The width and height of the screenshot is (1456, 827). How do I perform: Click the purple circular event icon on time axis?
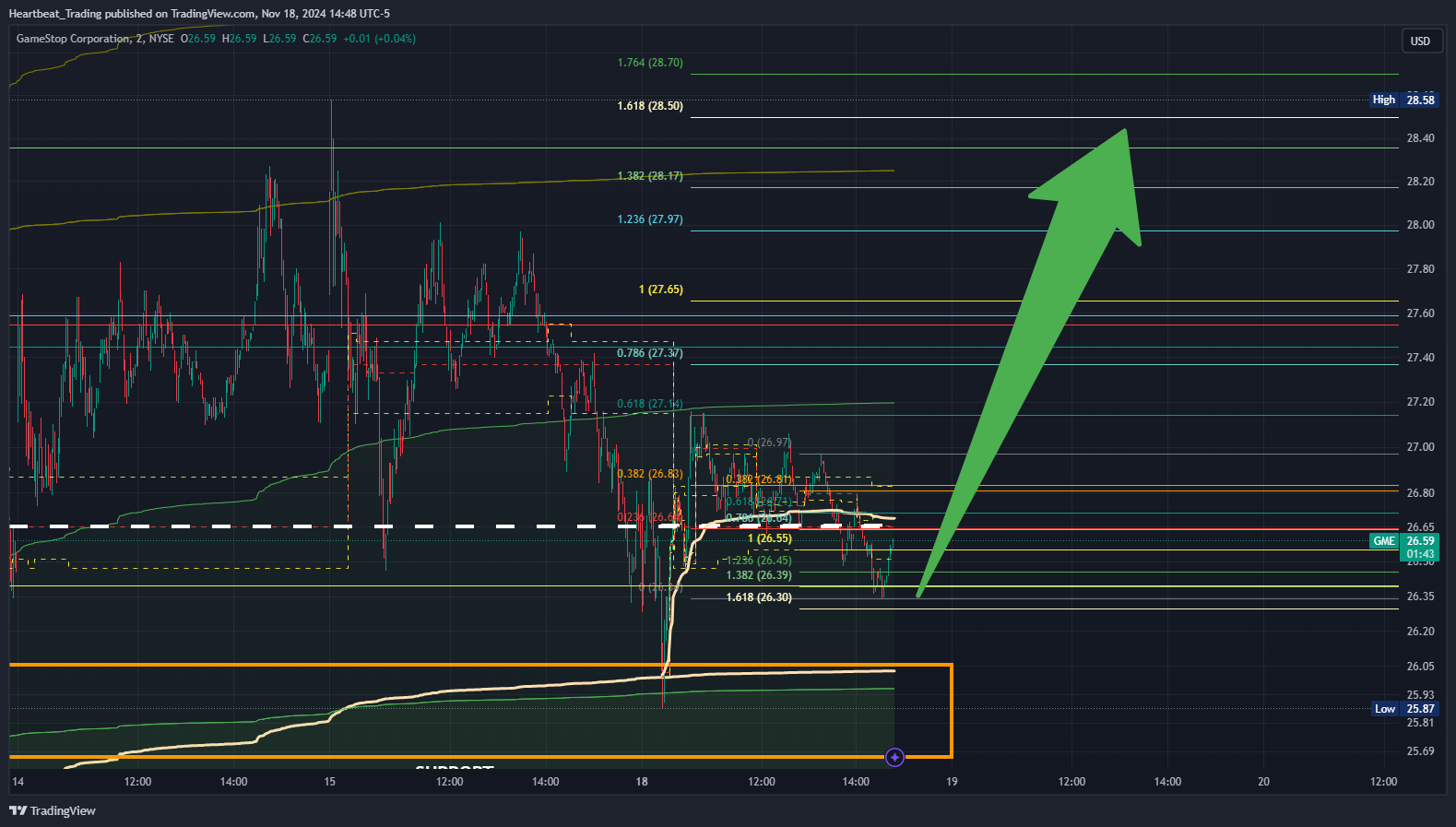pos(894,757)
